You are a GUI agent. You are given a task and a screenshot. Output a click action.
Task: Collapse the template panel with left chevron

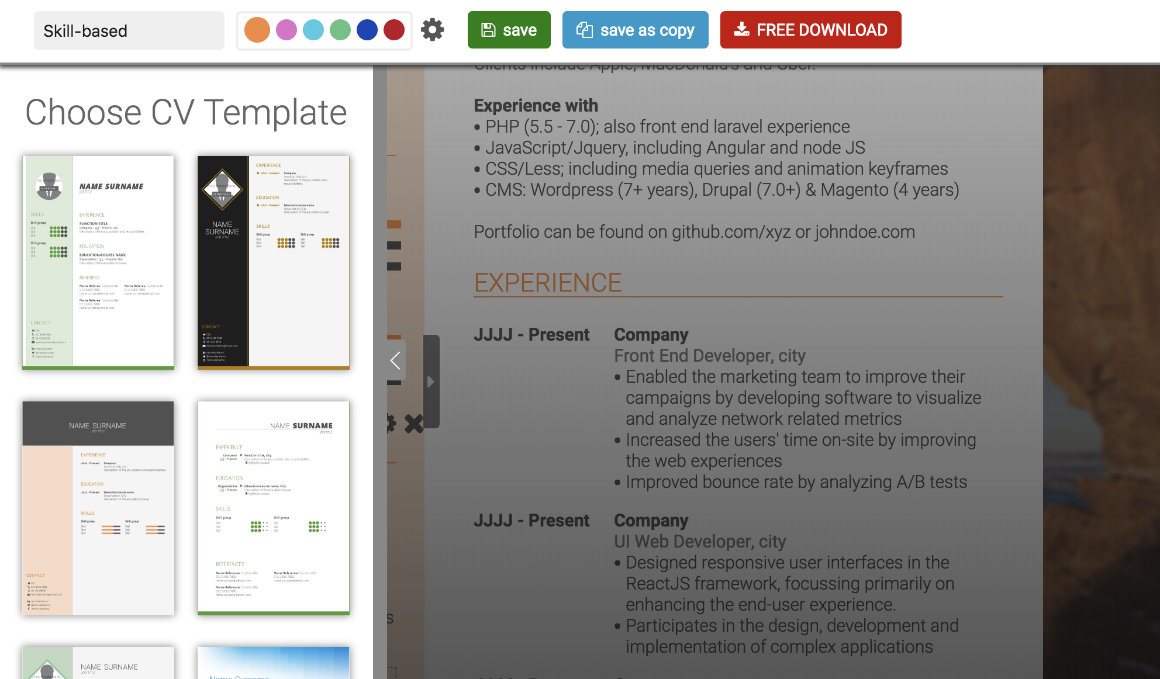[x=395, y=360]
